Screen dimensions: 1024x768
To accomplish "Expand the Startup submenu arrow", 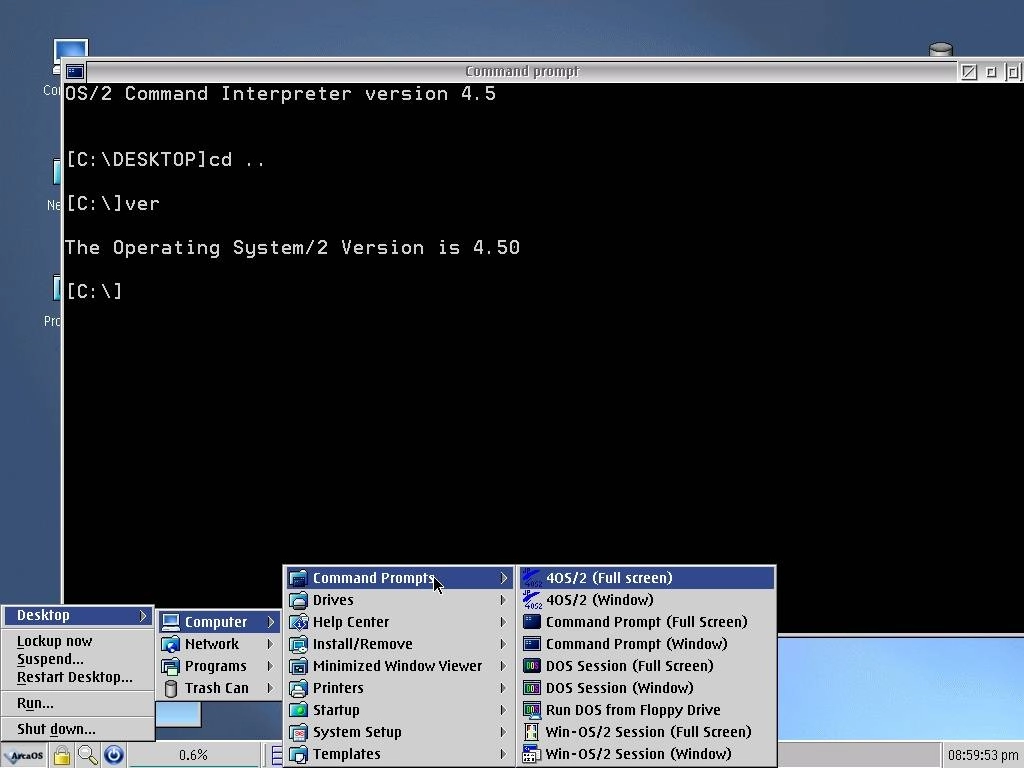I will pyautogui.click(x=504, y=710).
